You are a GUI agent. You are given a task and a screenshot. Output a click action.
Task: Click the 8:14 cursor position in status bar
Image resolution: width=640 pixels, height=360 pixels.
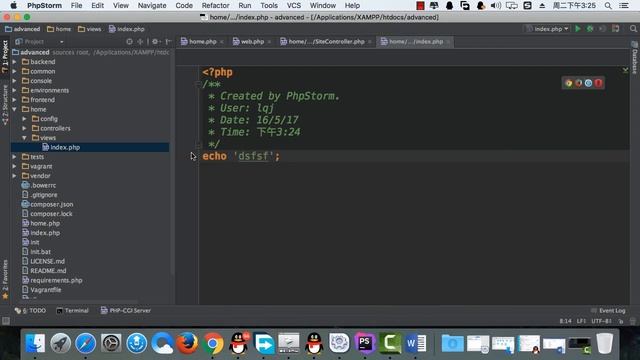(565, 321)
